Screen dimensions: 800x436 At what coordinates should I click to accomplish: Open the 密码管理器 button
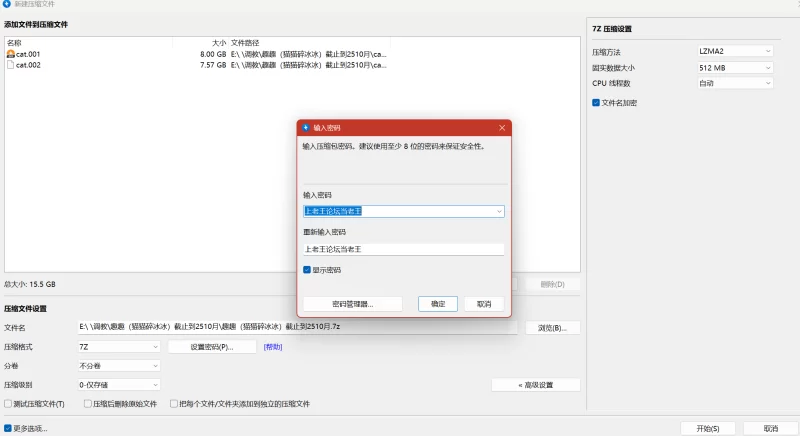pos(353,304)
